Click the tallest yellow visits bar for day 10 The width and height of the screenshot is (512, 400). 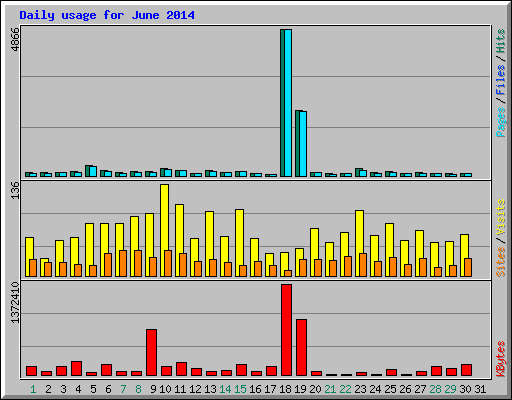[164, 230]
